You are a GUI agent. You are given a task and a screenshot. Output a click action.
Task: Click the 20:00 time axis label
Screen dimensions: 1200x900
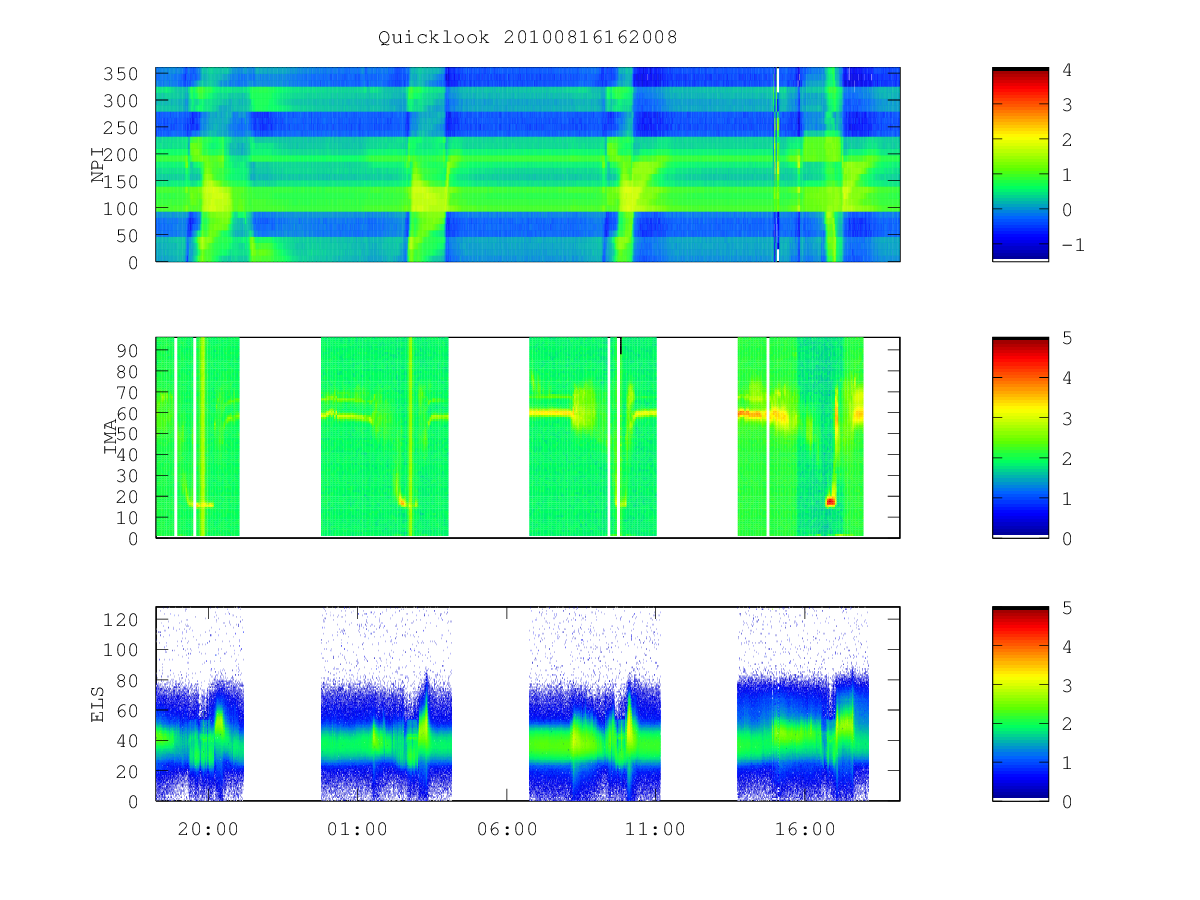click(208, 829)
